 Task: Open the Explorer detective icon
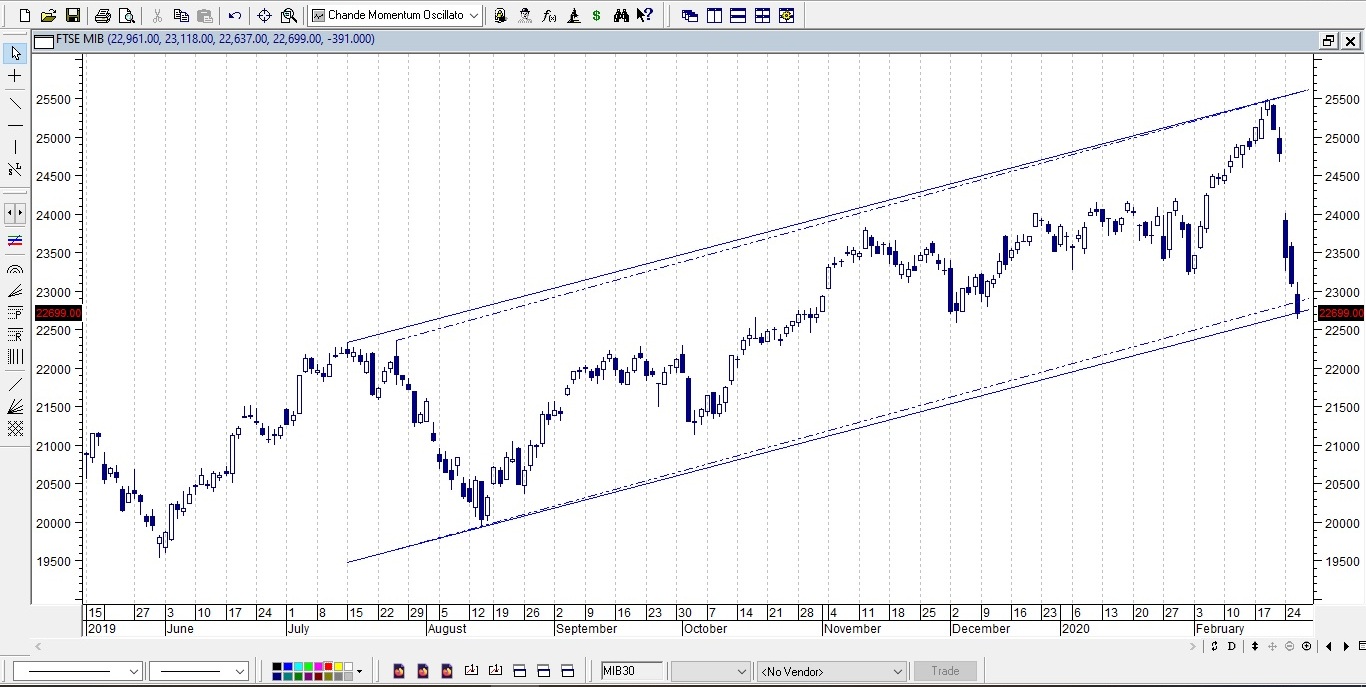coord(525,15)
